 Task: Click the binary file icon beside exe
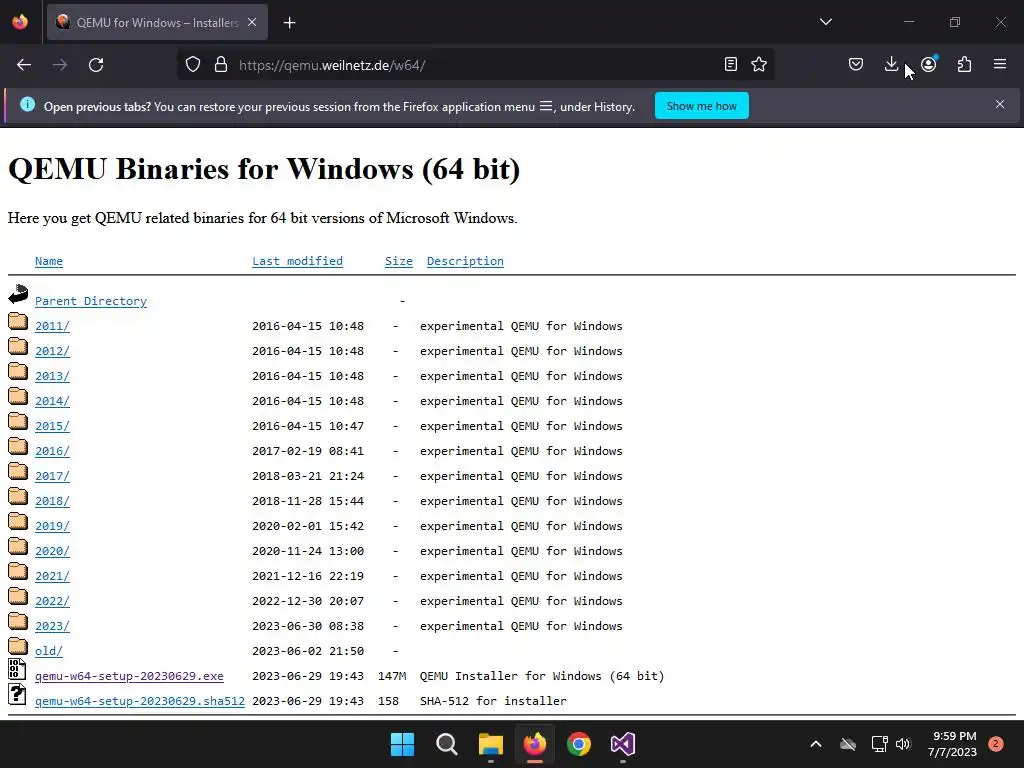pos(17,669)
